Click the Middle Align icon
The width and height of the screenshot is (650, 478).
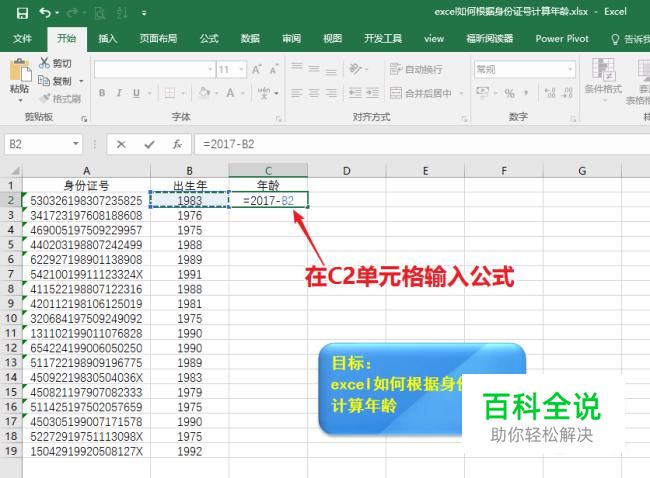pyautogui.click(x=314, y=68)
